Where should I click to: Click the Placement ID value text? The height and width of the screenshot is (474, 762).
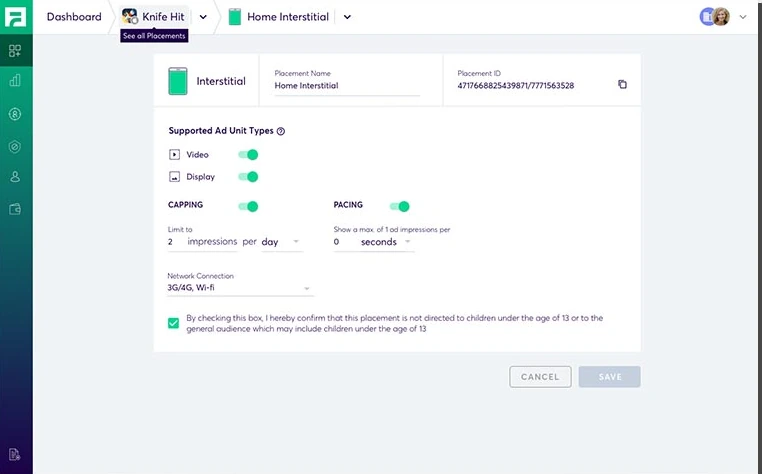516,86
